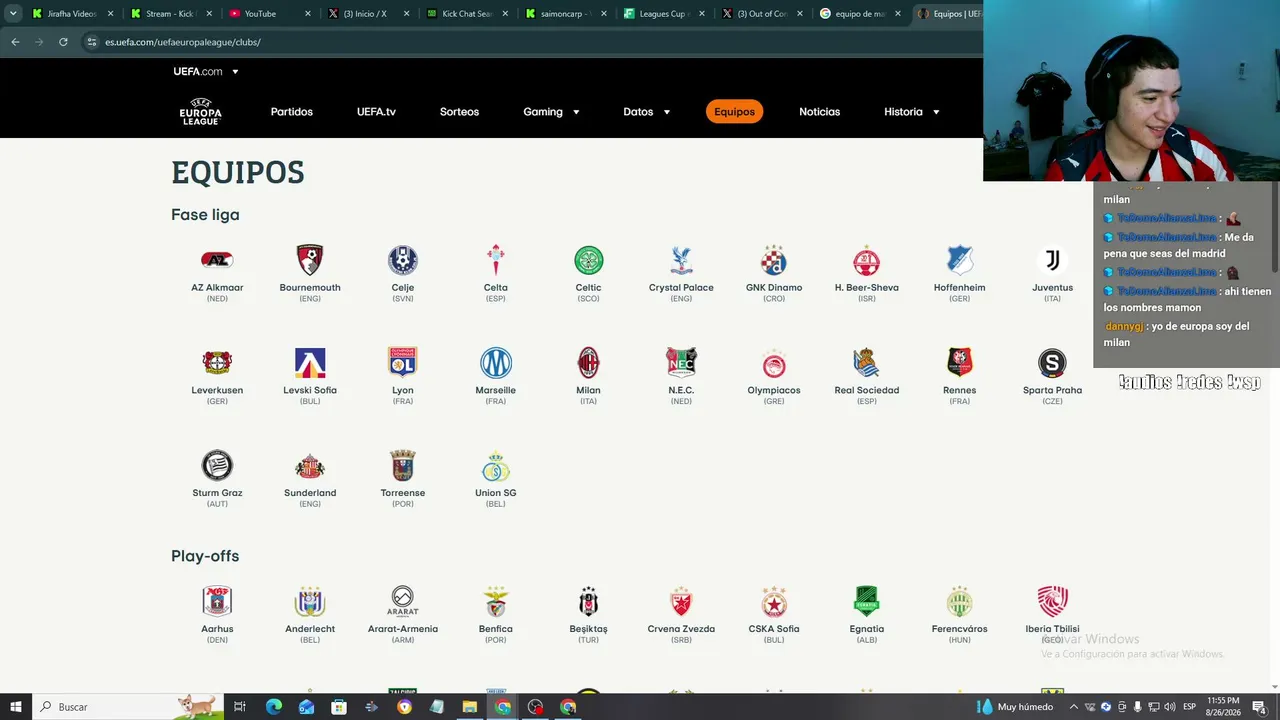
Task: Open the CSKA Sofia team link
Action: click(774, 629)
